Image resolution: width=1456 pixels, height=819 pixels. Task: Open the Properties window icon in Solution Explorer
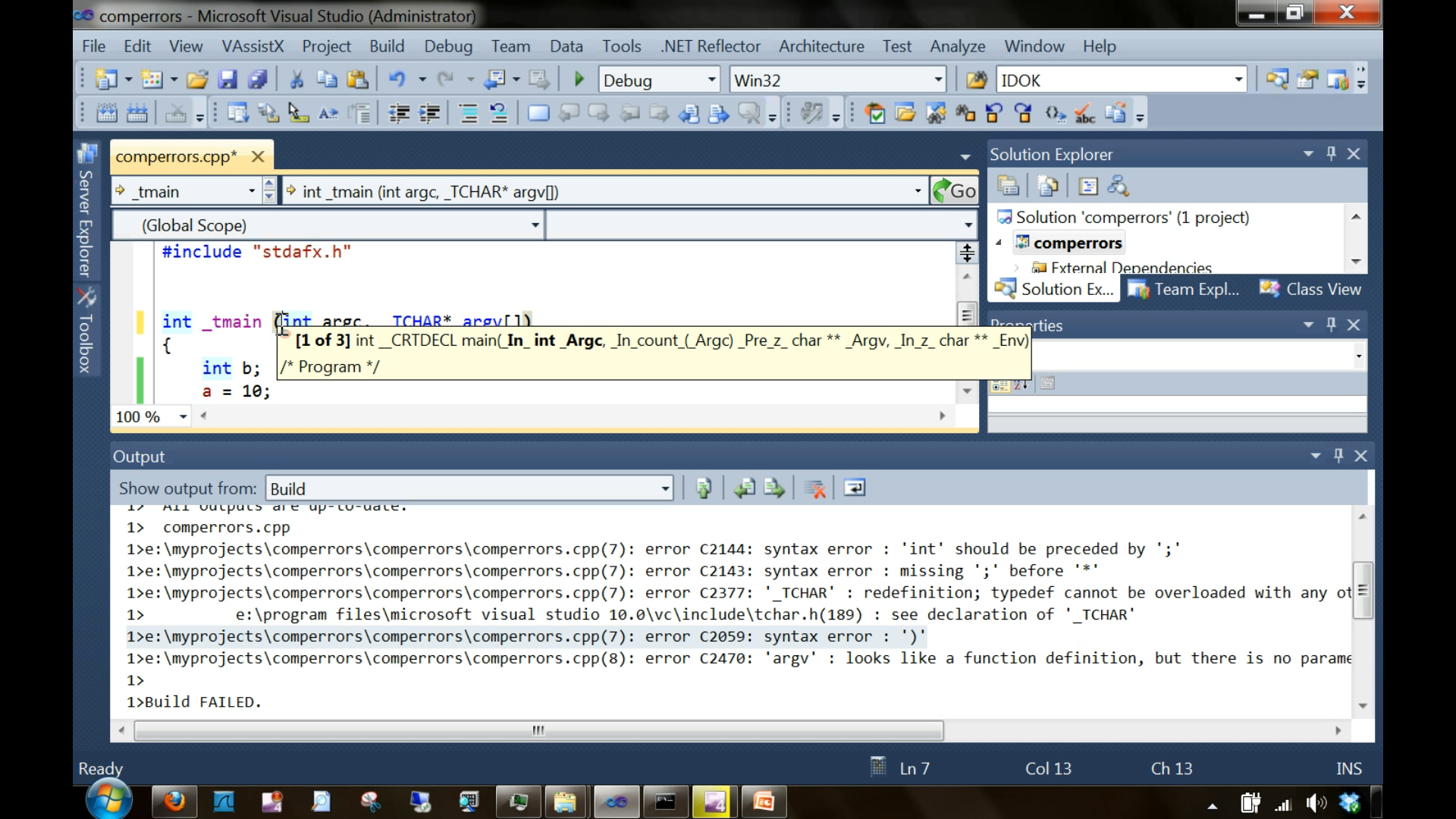1088,186
